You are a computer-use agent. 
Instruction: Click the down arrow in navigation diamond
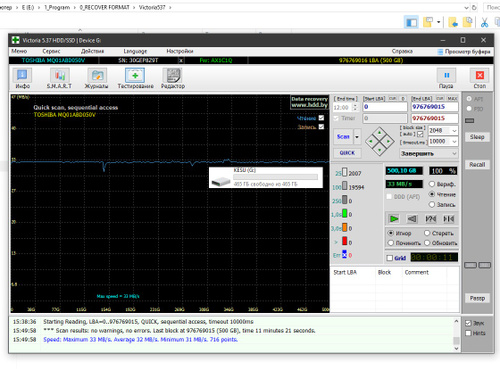tap(379, 150)
